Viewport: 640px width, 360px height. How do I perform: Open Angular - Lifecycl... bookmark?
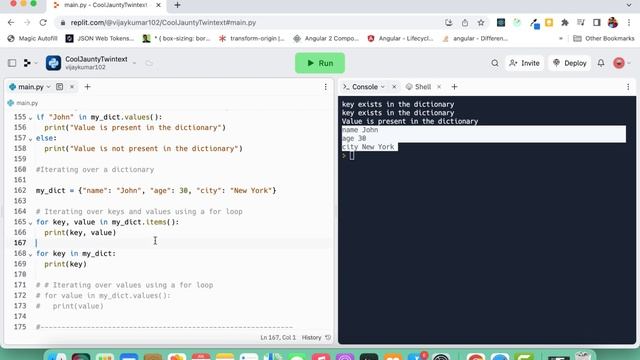(x=400, y=38)
